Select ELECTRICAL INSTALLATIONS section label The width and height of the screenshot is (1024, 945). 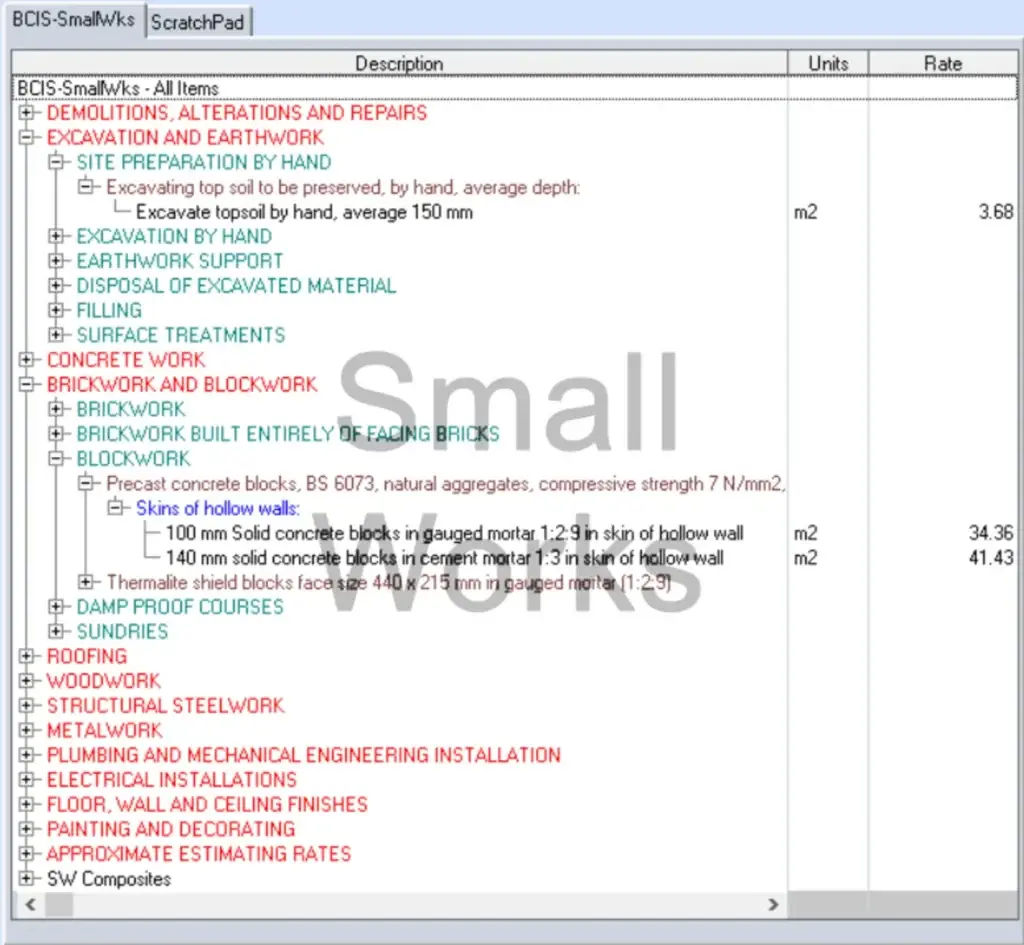click(171, 779)
